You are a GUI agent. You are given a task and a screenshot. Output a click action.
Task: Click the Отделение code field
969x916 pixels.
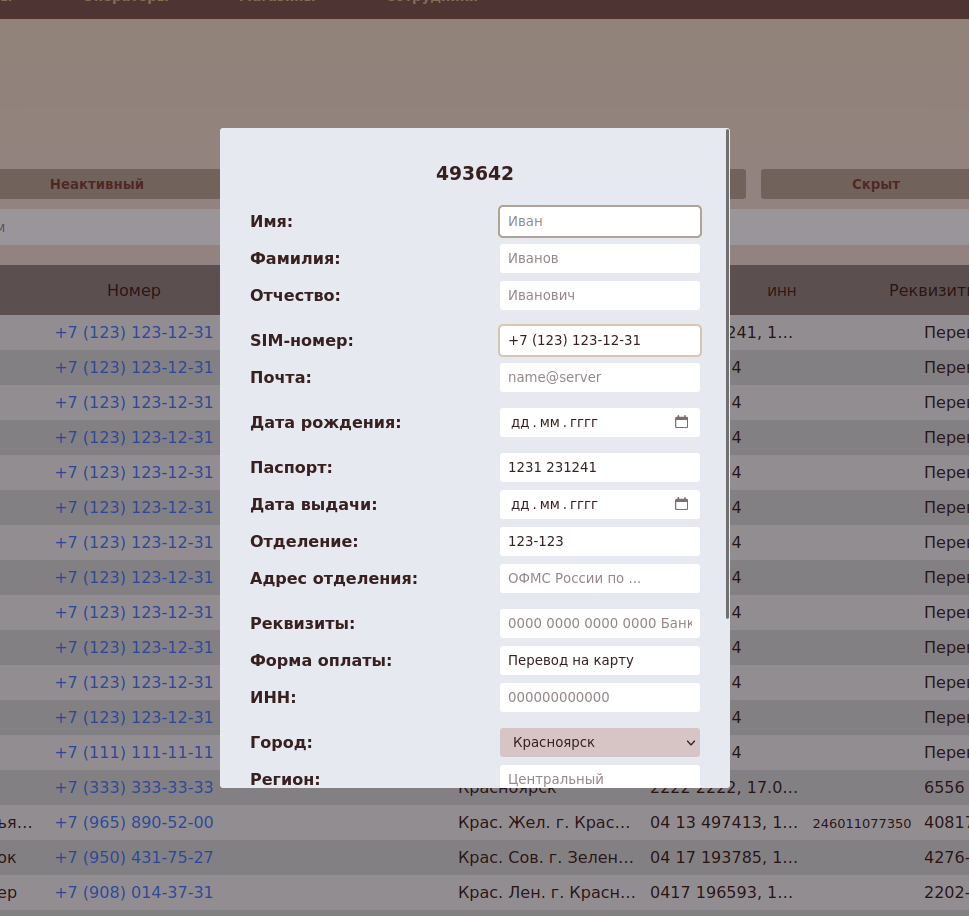(599, 541)
